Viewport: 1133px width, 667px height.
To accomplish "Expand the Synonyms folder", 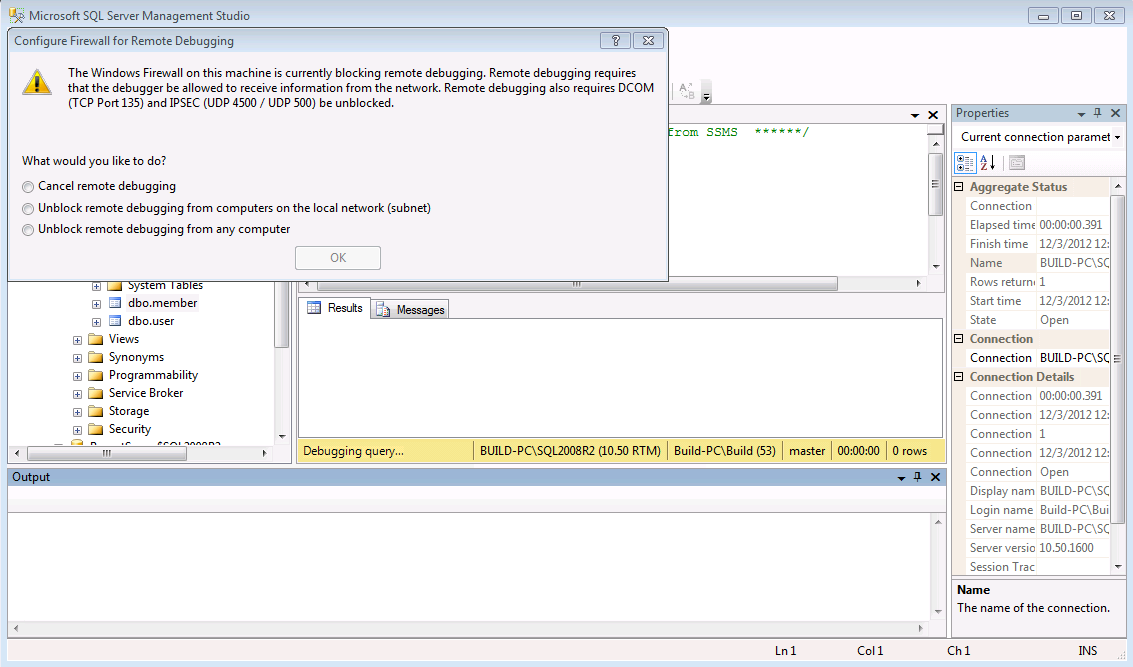I will pos(77,358).
